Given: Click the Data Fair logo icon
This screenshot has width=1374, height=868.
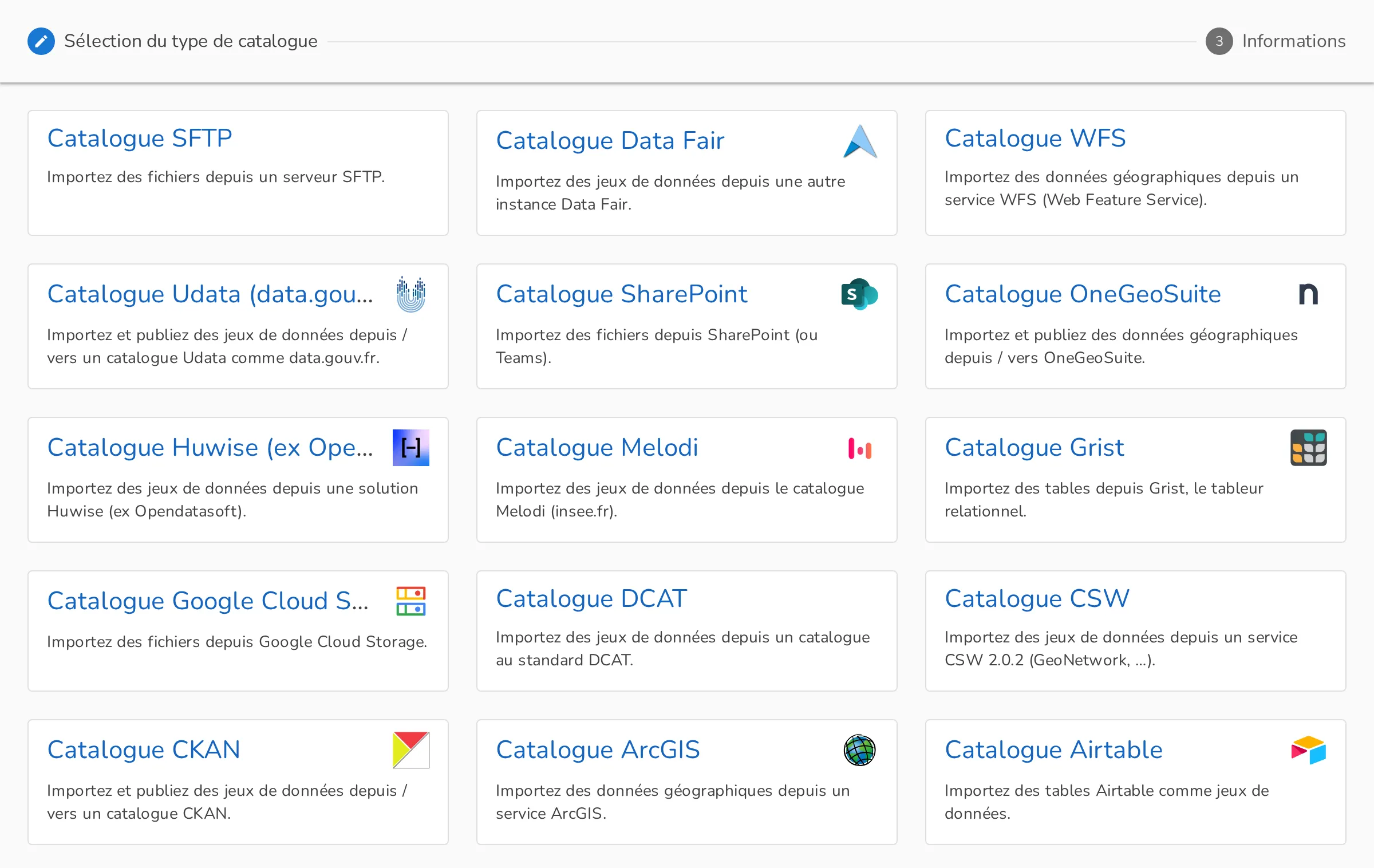Looking at the screenshot, I should coord(860,141).
